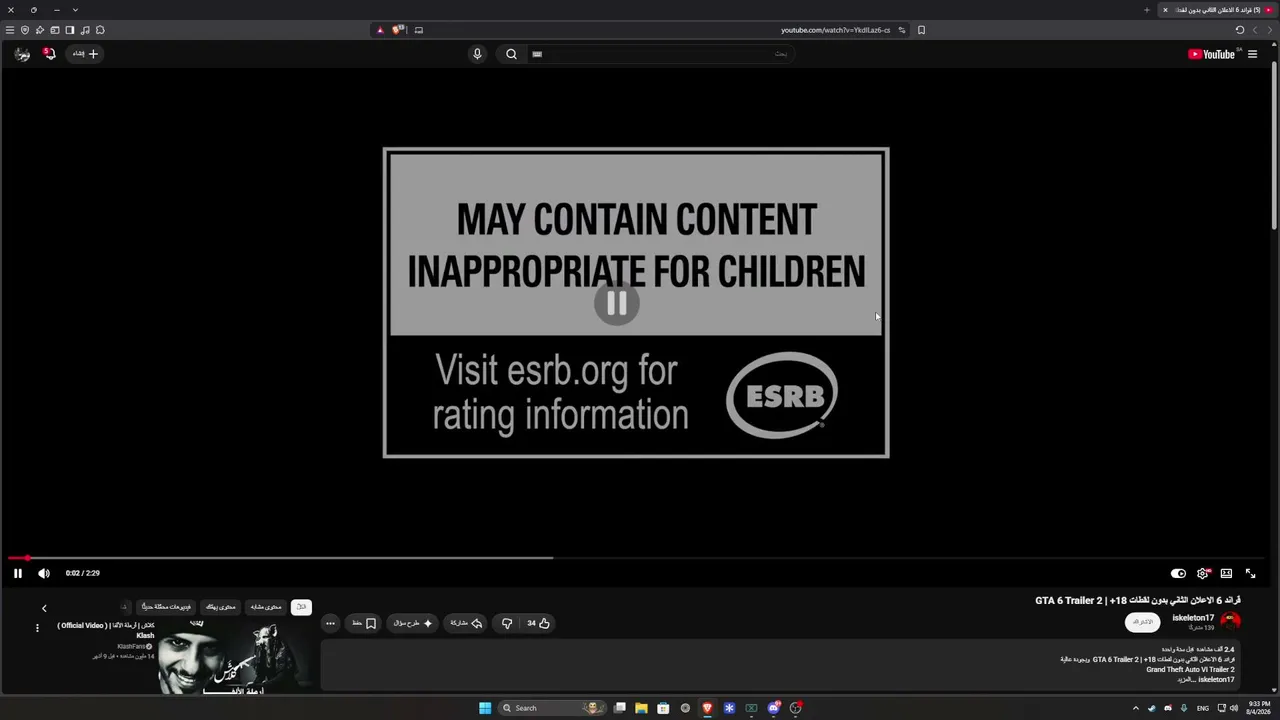The height and width of the screenshot is (720, 1280).
Task: Open Microsoft Store from the taskbar
Action: (x=663, y=708)
